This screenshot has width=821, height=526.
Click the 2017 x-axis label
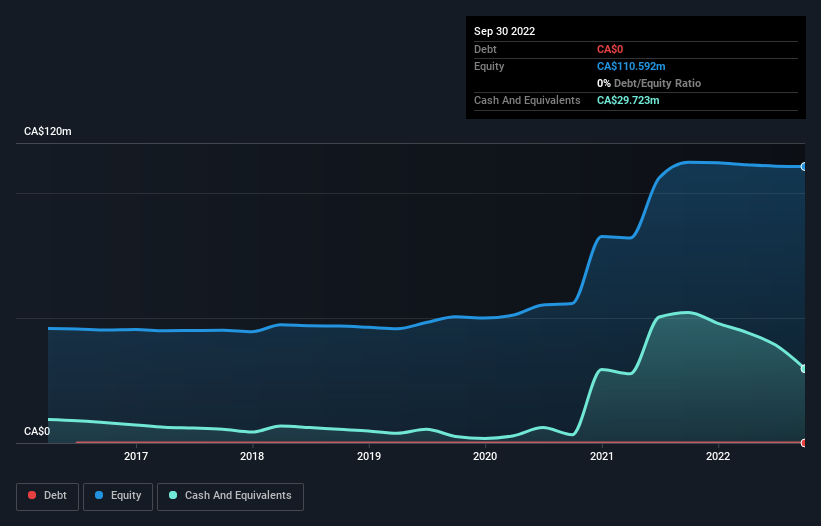(136, 456)
